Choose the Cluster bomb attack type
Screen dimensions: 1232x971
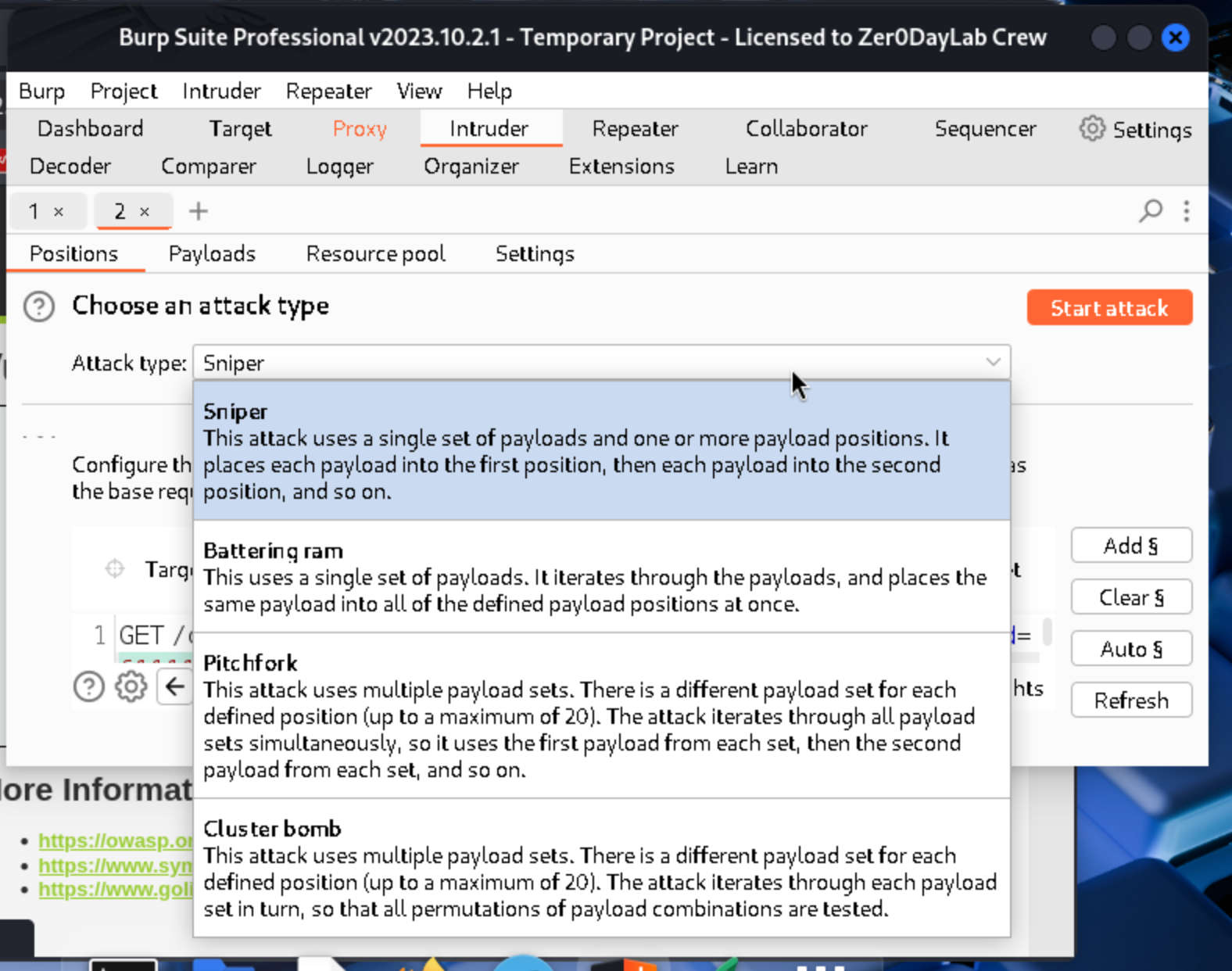602,868
